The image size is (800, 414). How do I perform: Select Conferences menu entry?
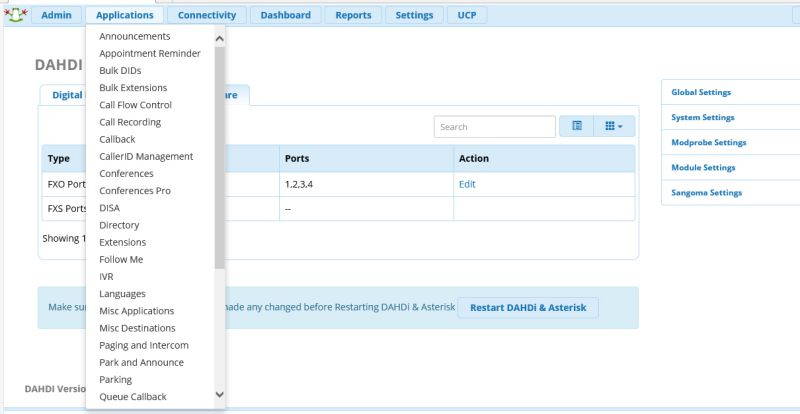[127, 174]
